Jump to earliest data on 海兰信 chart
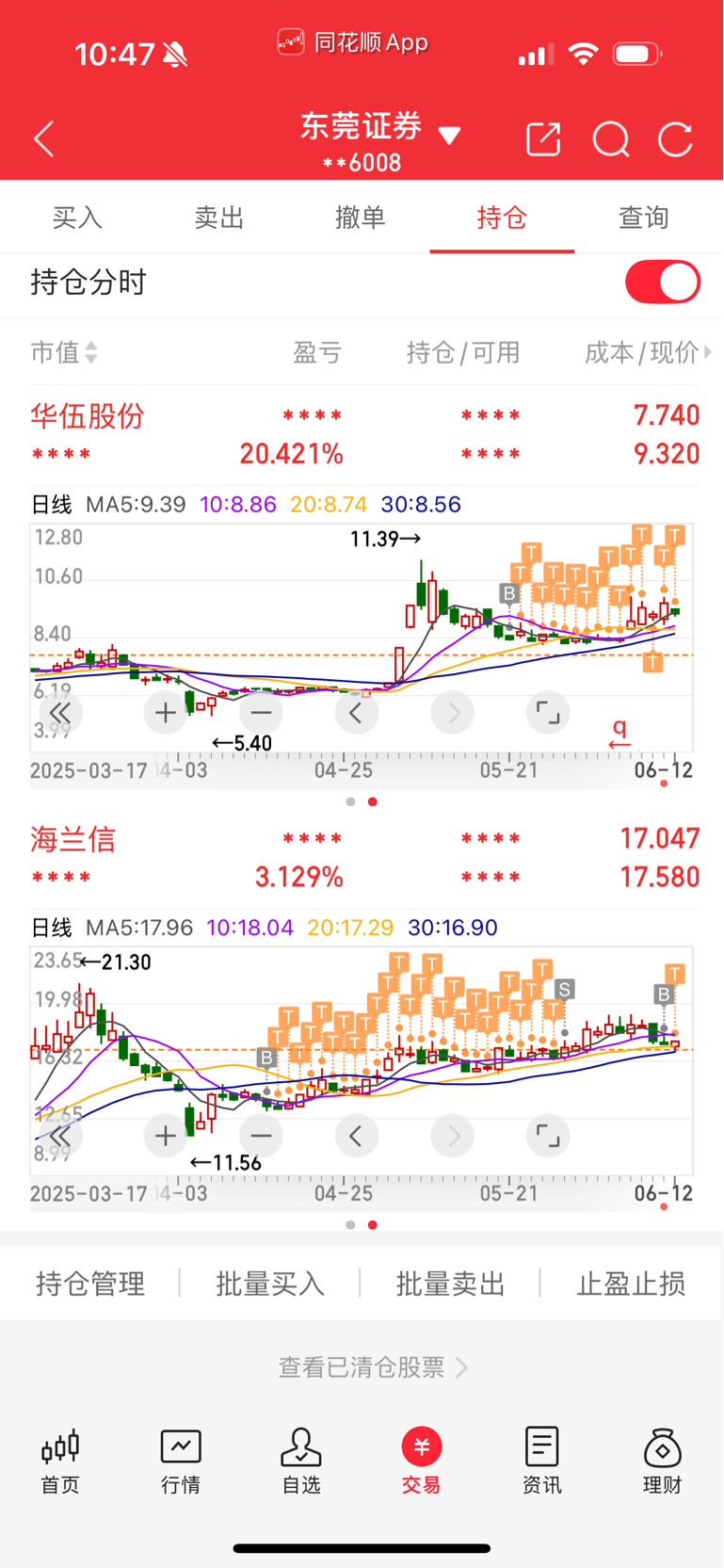The image size is (724, 1568). pos(60,1136)
